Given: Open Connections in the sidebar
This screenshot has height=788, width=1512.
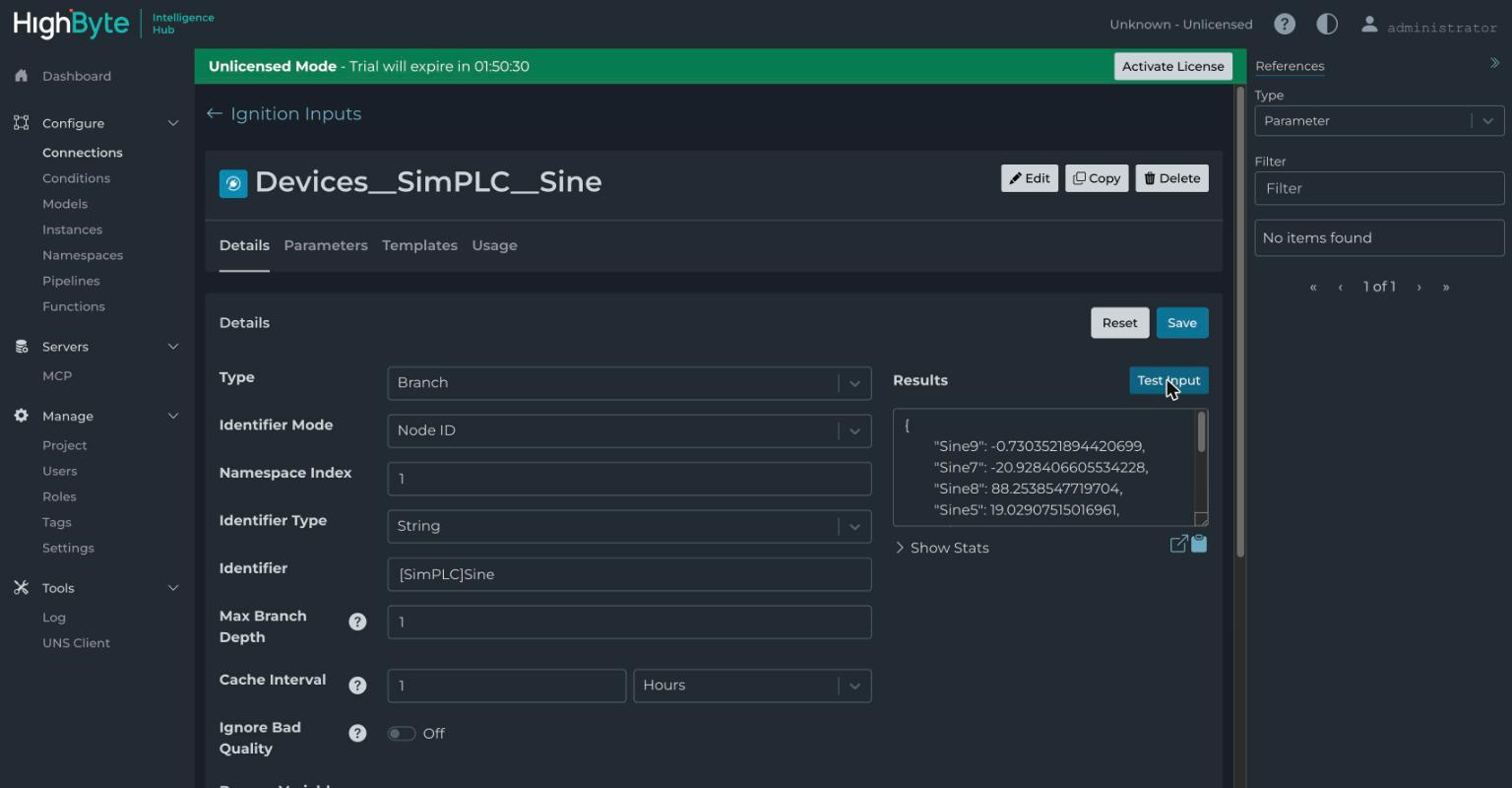Looking at the screenshot, I should pyautogui.click(x=83, y=153).
